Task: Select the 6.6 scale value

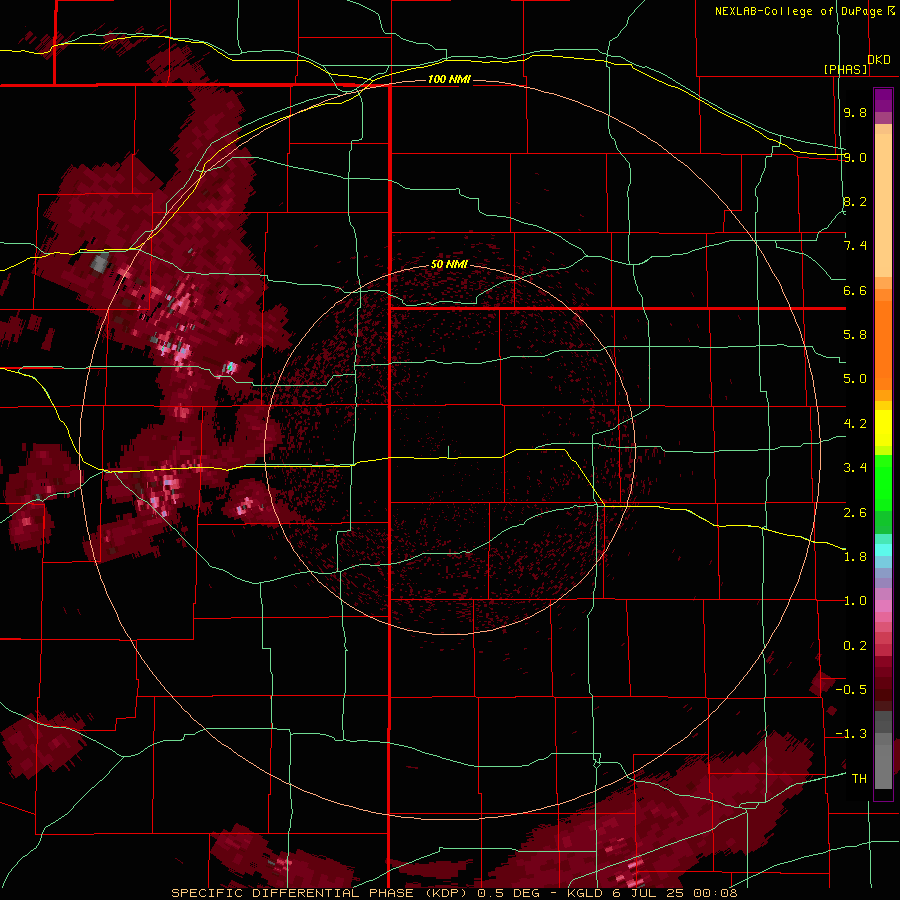Action: [855, 290]
